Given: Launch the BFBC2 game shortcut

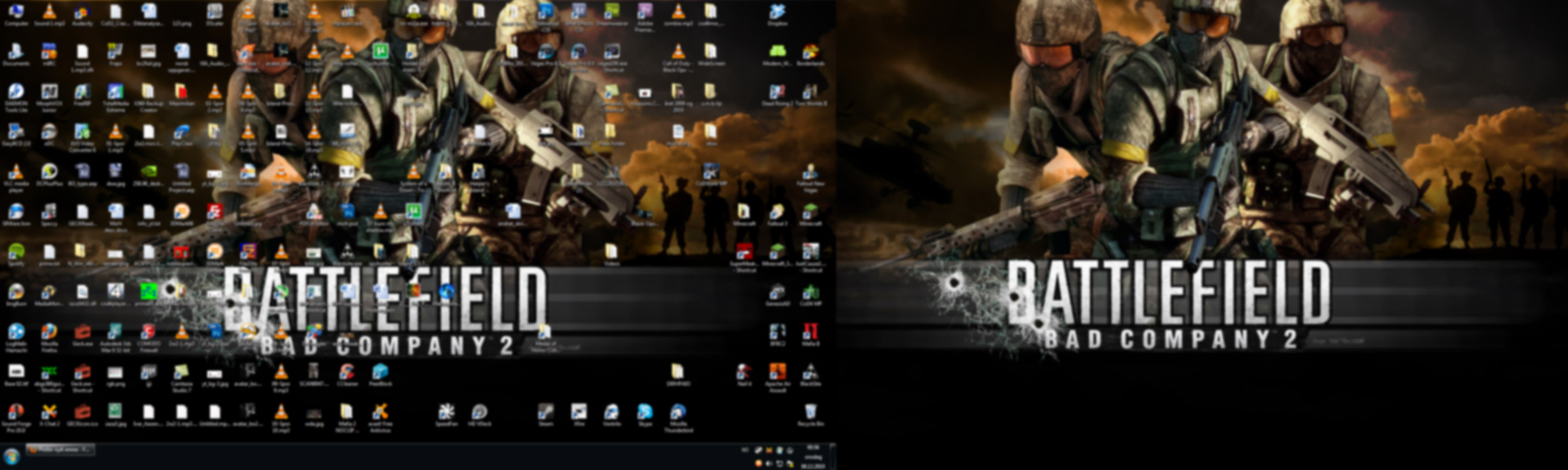Looking at the screenshot, I should 777,336.
